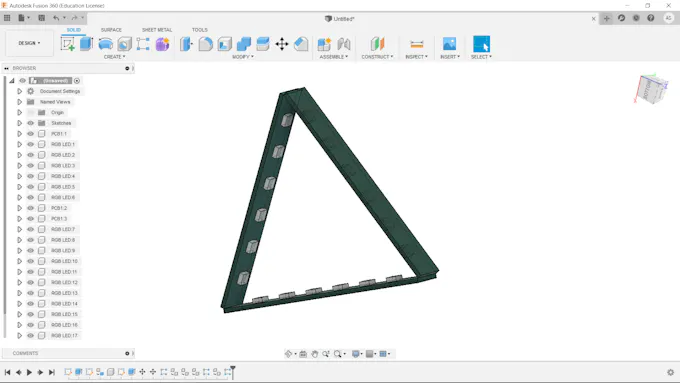The height and width of the screenshot is (383, 680).
Task: Toggle visibility of Sketches folder
Action: pyautogui.click(x=30, y=123)
